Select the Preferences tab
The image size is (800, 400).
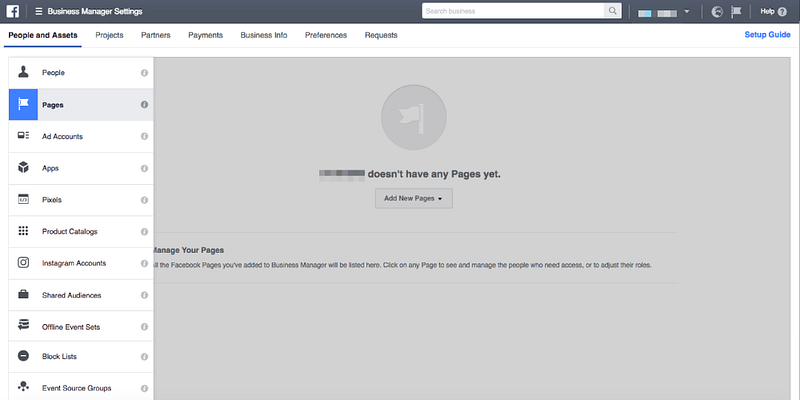pos(326,35)
